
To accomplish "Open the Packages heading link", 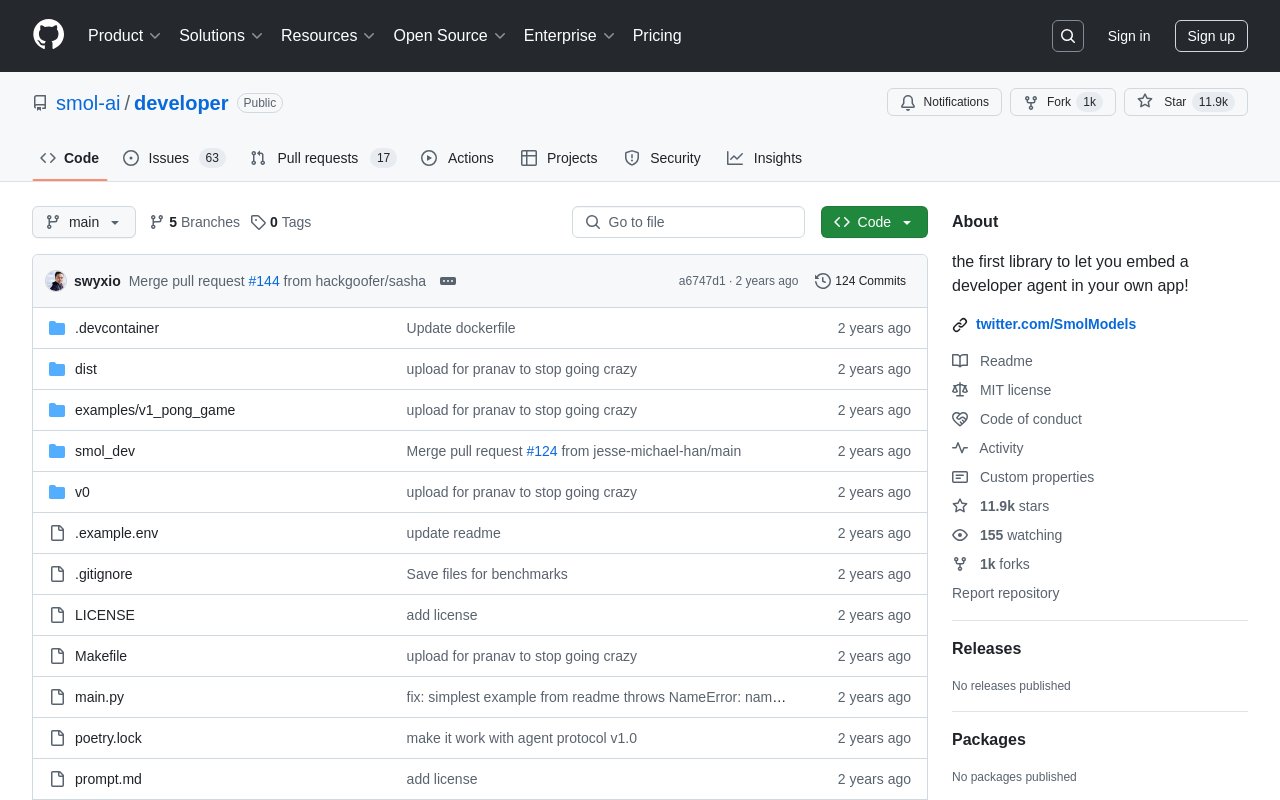I will pyautogui.click(x=988, y=740).
